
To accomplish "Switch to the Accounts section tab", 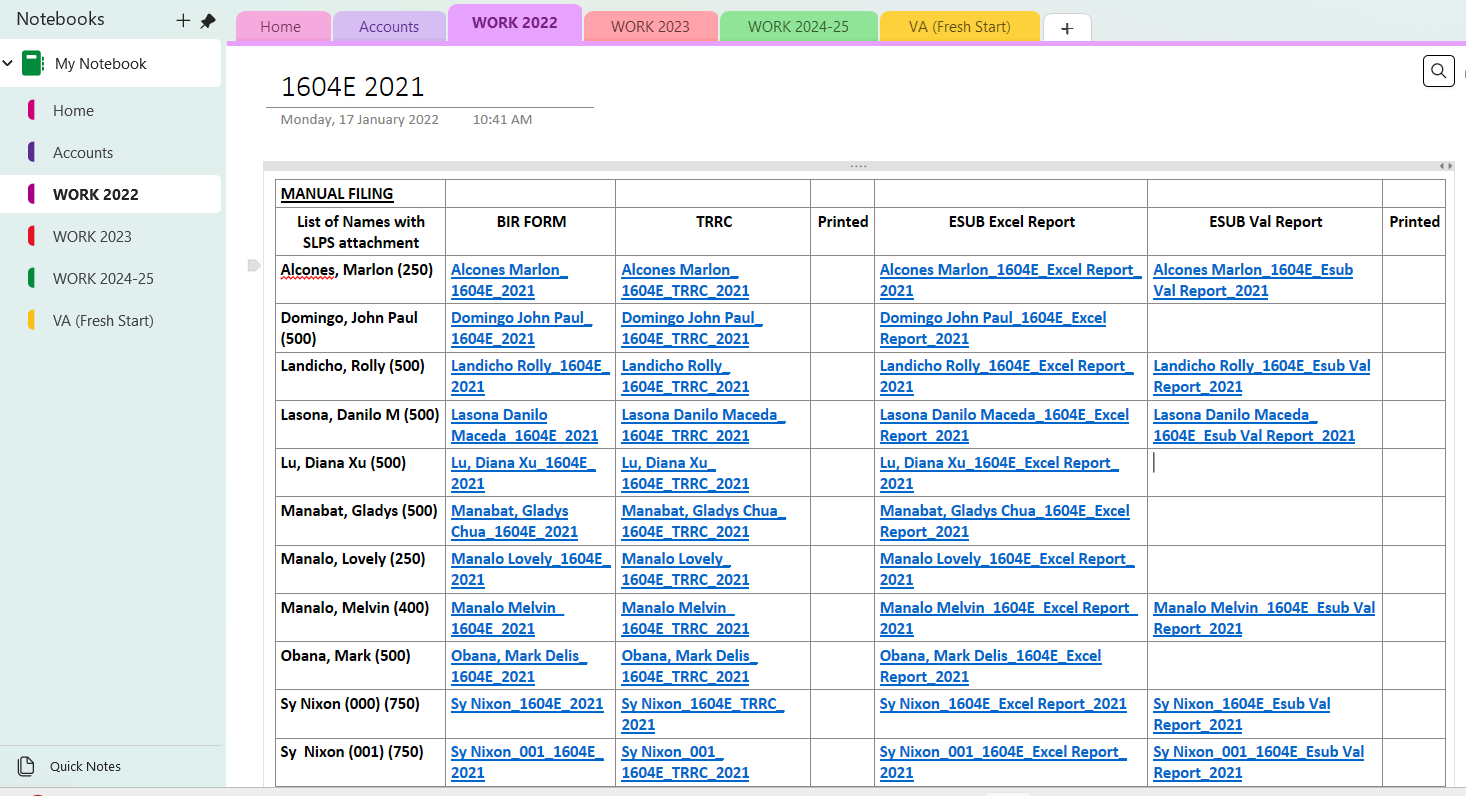I will click(389, 27).
